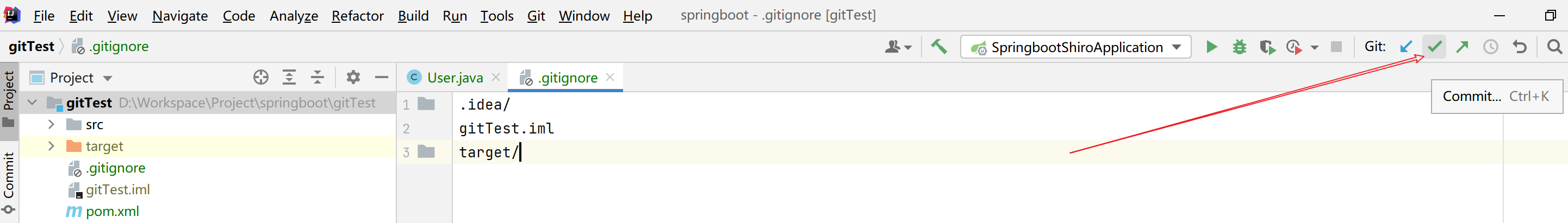The image size is (1568, 223).
Task: Push changes with Git push arrow
Action: click(x=1462, y=47)
